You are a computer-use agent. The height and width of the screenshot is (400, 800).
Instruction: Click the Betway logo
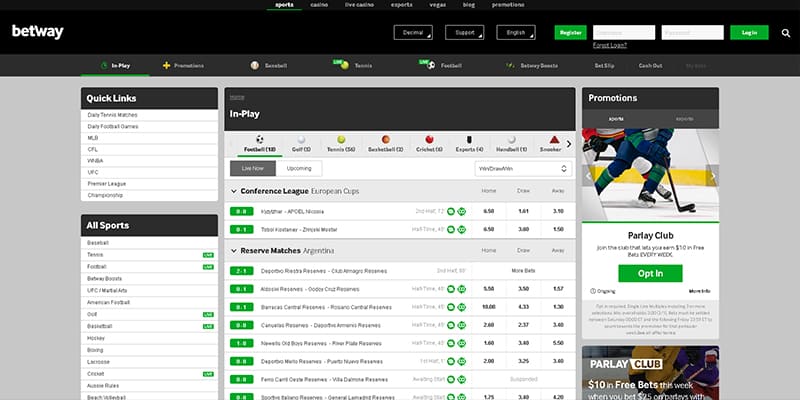(x=38, y=32)
